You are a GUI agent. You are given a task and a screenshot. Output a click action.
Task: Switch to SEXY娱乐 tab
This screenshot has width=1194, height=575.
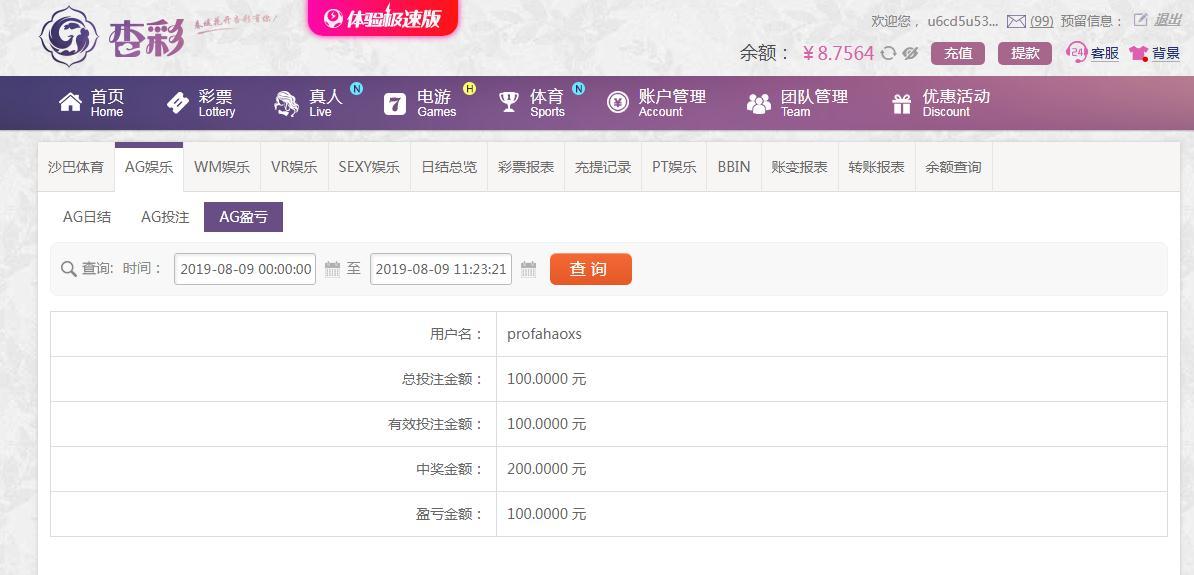coord(369,167)
